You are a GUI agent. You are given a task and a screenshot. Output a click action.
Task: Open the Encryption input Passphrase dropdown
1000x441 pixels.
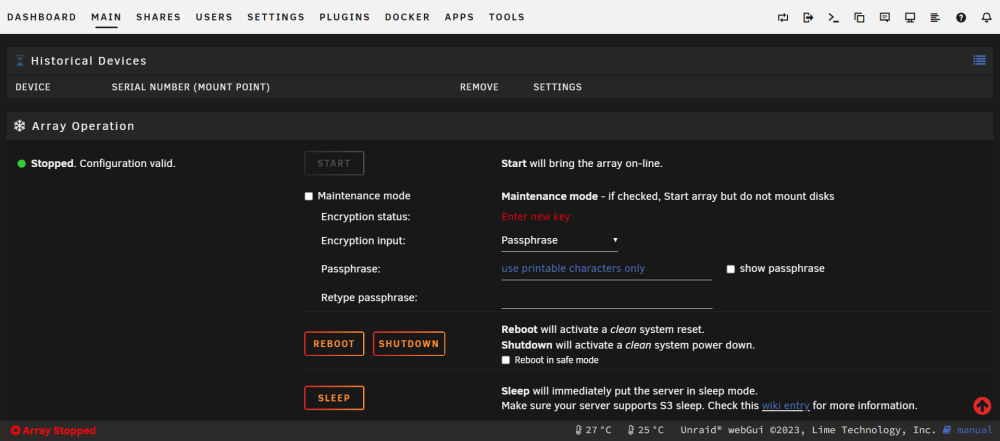[x=559, y=241]
